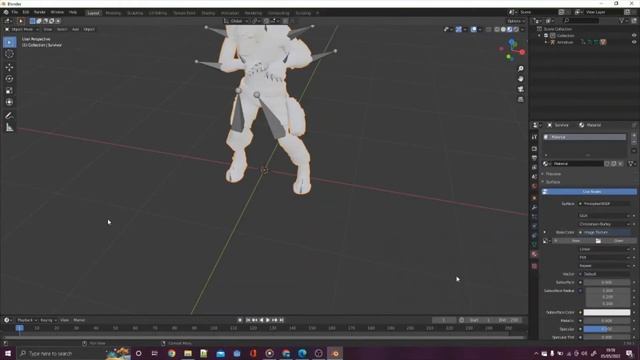Click the Specular slider
Image resolution: width=640 pixels, height=360 pixels.
tap(607, 329)
